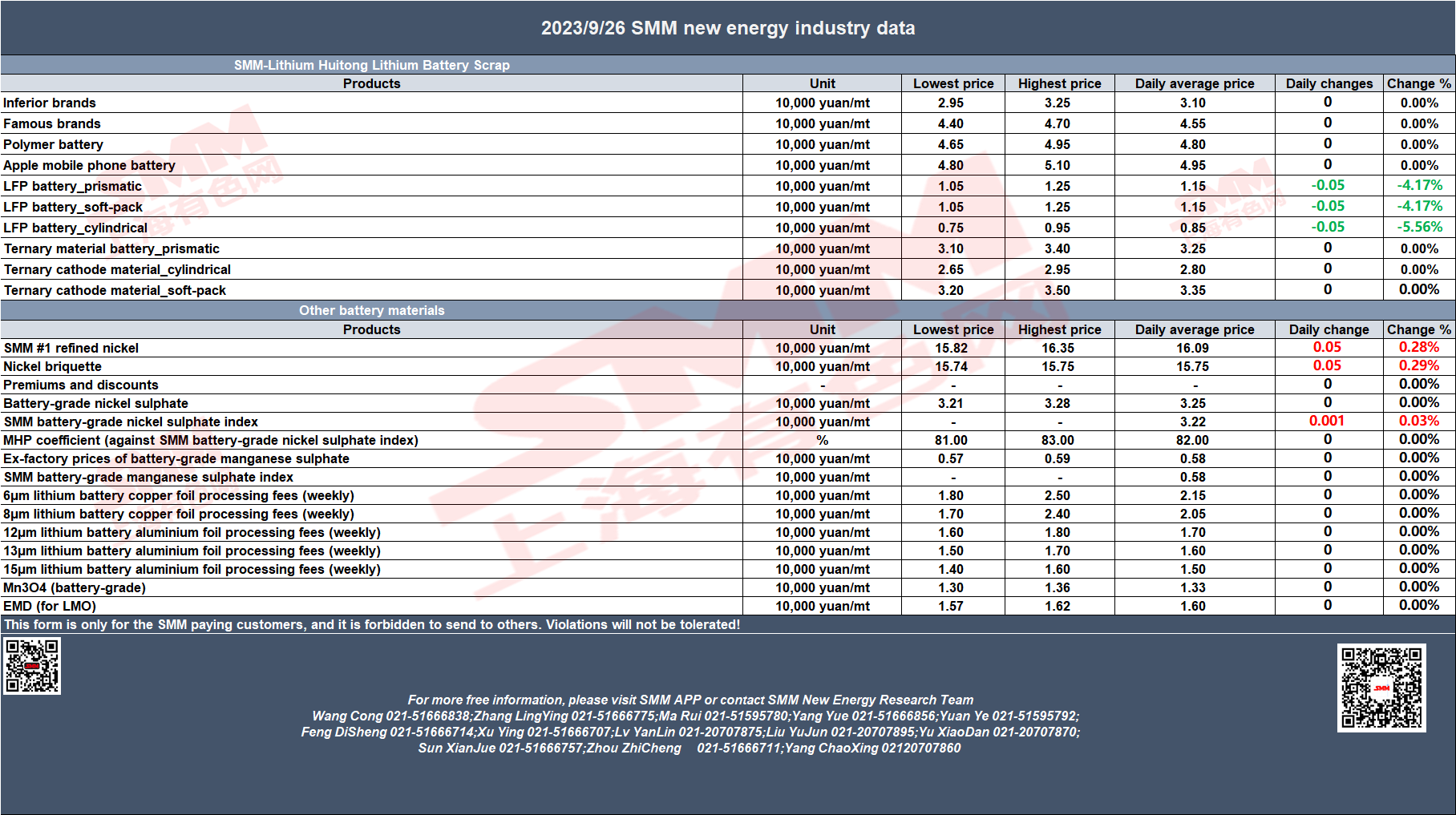Select the 0.28% change for SMM #1 refined nickel
The height and width of the screenshot is (815, 1456).
1419,347
